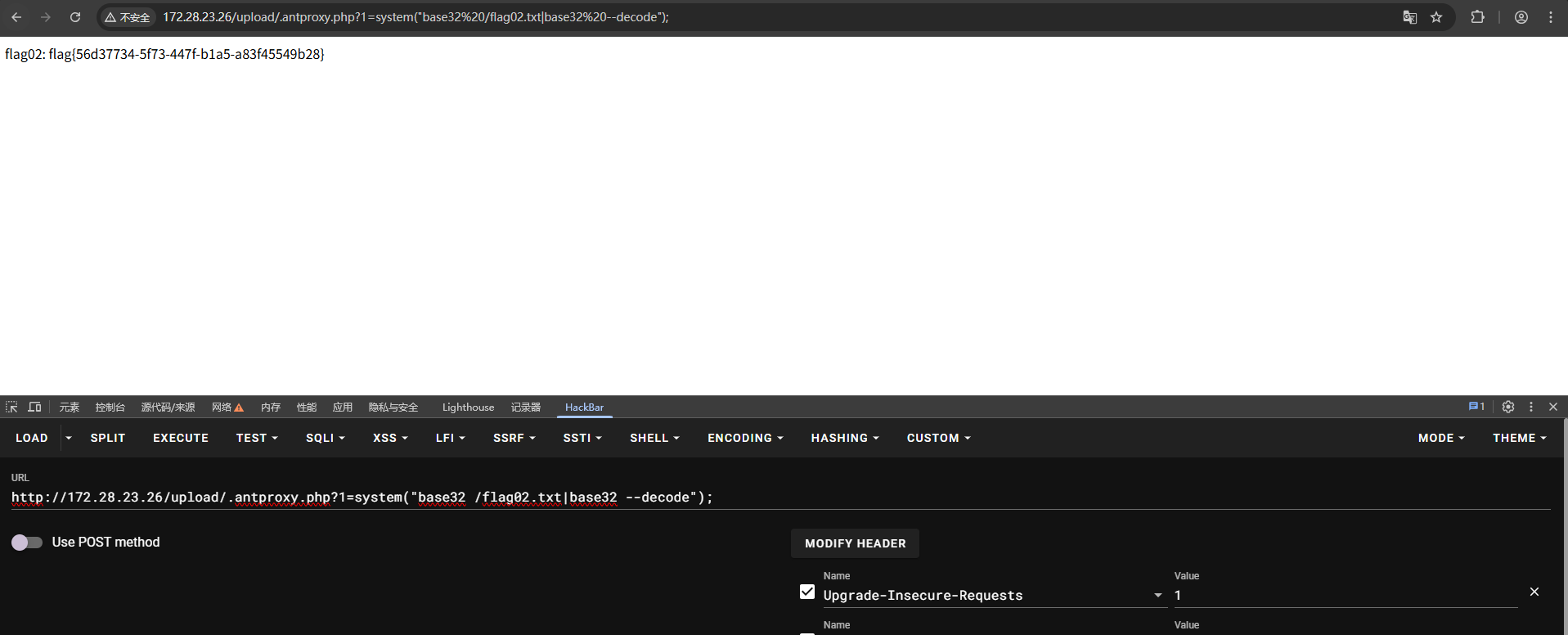Open the 网络 tab
Viewport: 1568px width, 635px height.
pos(227,407)
